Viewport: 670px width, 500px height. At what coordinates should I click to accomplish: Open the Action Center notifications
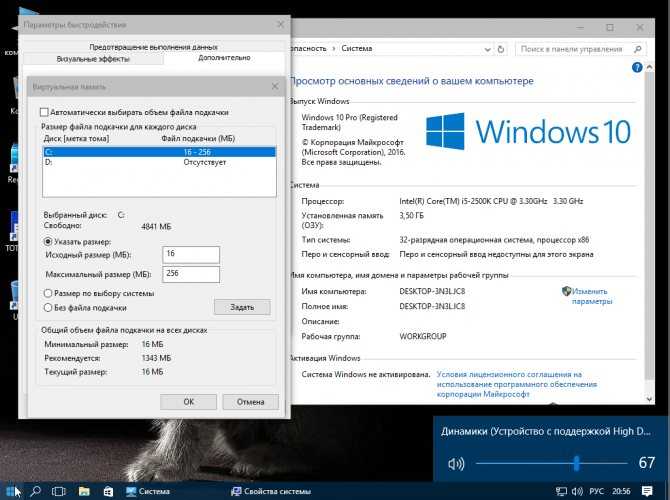coord(647,491)
